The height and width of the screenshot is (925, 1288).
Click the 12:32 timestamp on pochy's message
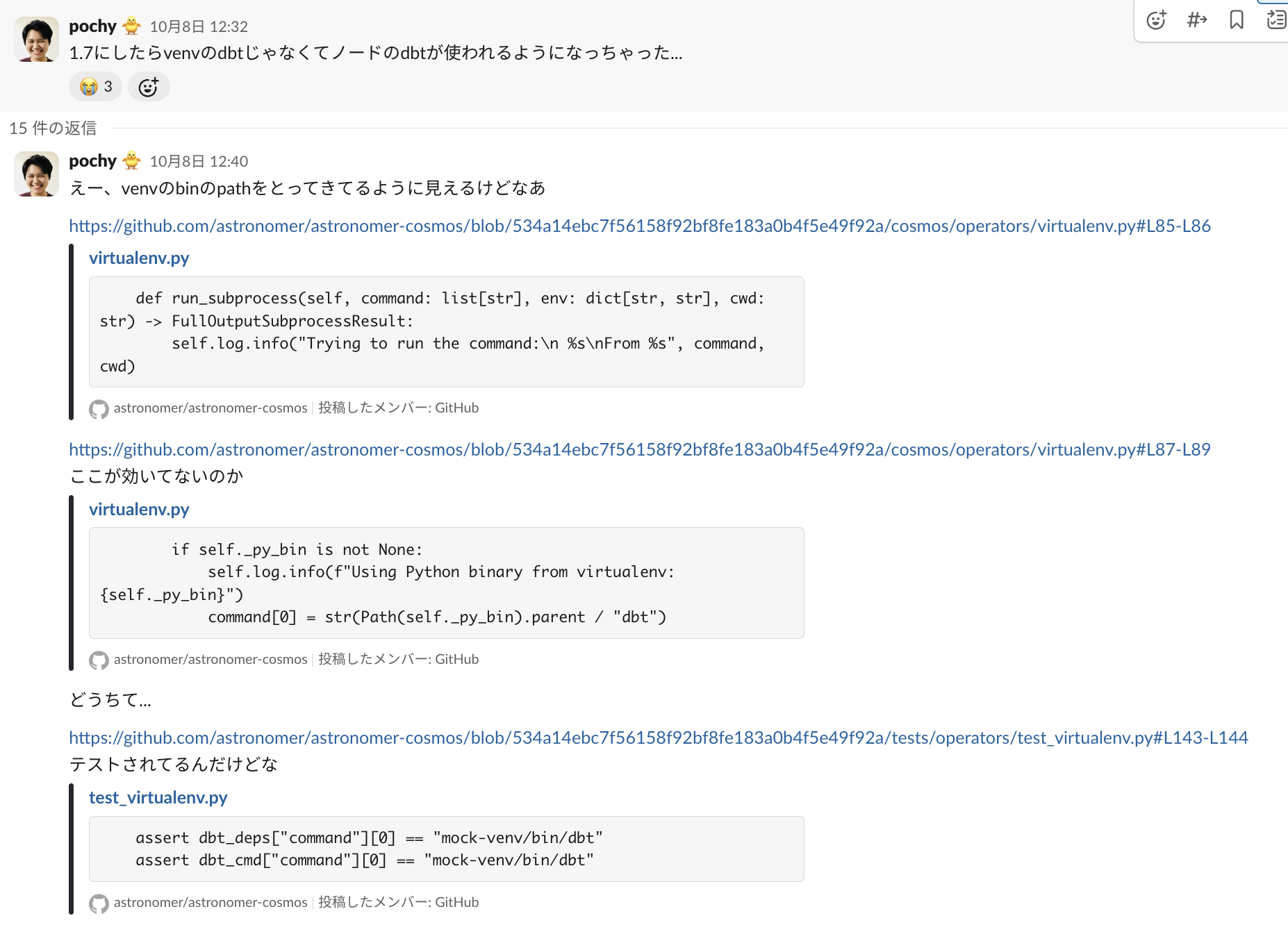tap(199, 26)
